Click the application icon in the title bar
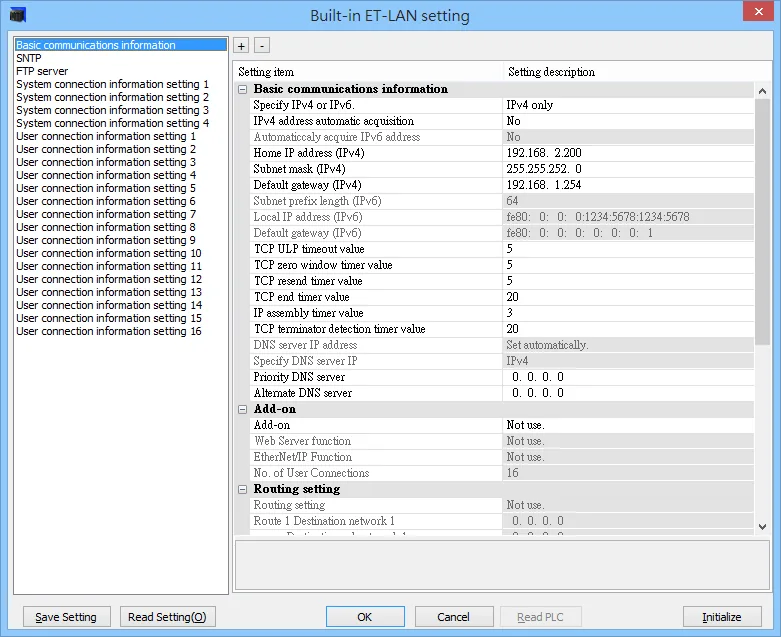The width and height of the screenshot is (781, 637). (x=17, y=14)
